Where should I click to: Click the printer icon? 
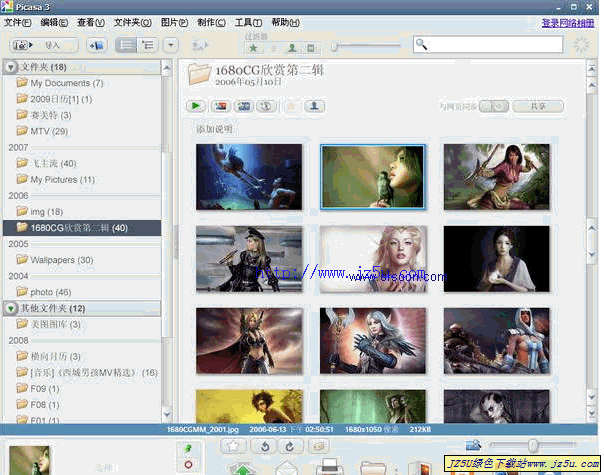pos(330,466)
